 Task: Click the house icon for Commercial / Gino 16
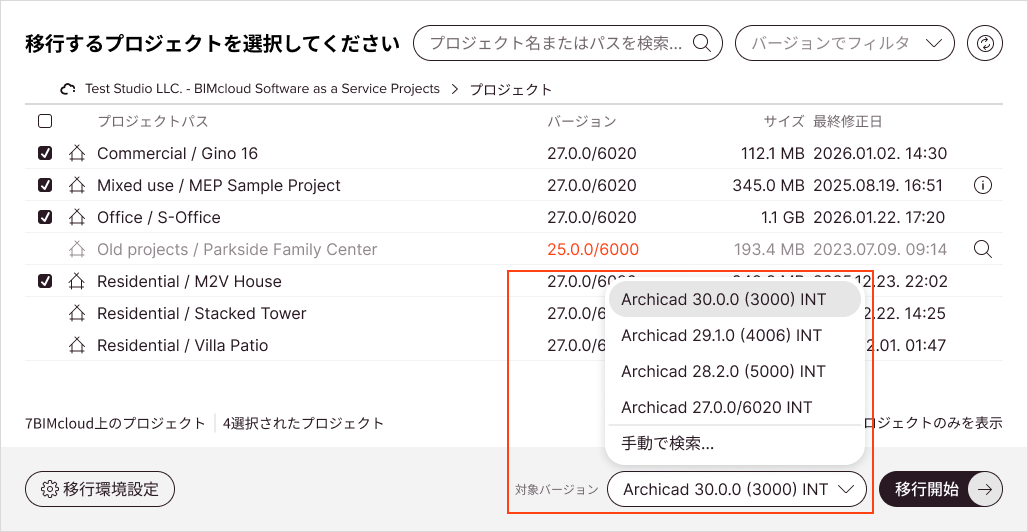[x=77, y=153]
